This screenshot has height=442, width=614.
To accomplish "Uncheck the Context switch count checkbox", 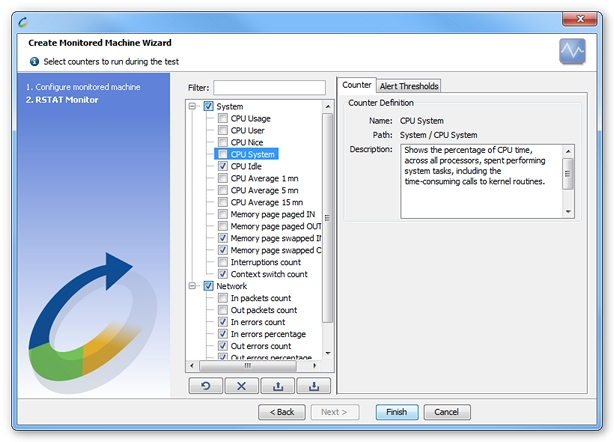I will (x=223, y=274).
